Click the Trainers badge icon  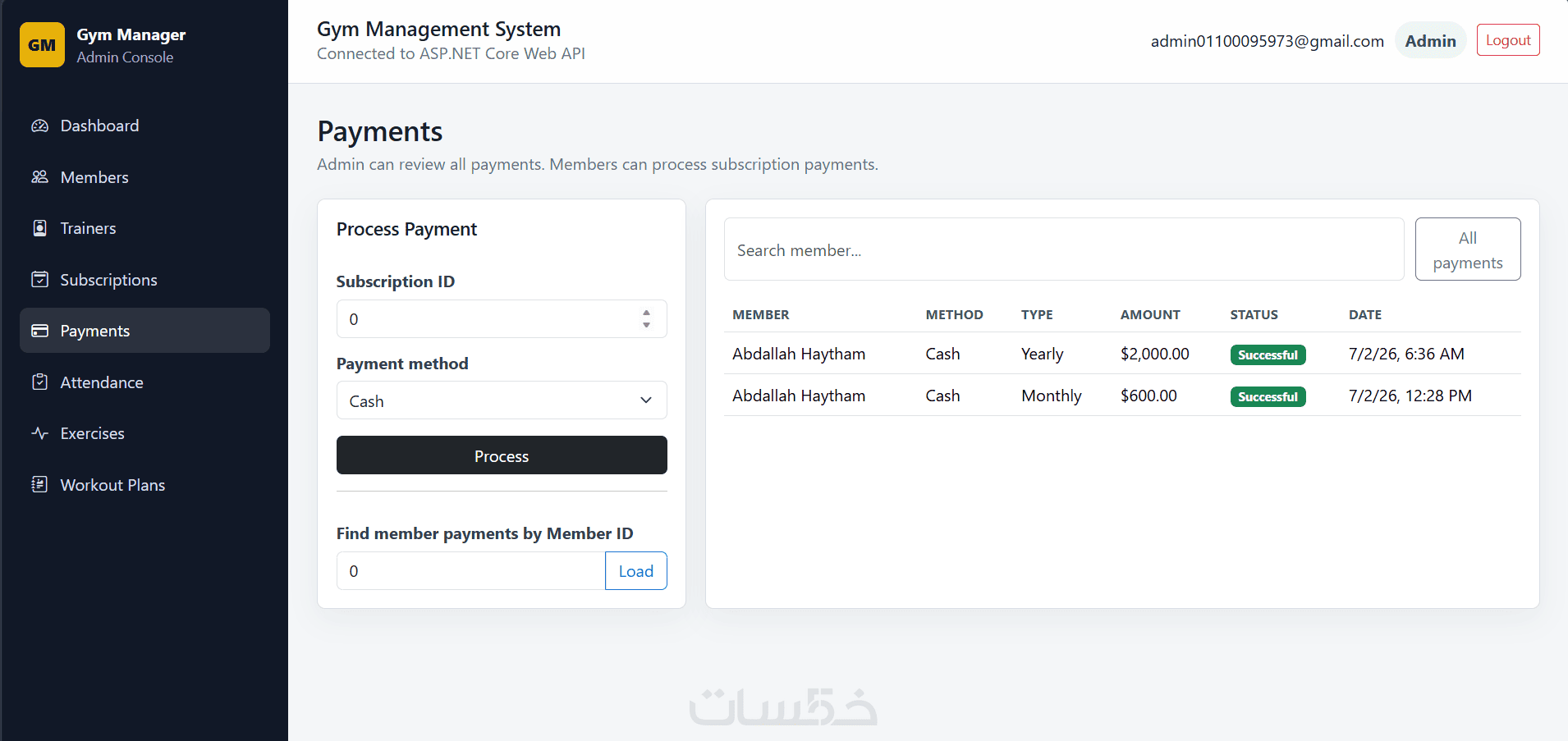click(x=39, y=228)
